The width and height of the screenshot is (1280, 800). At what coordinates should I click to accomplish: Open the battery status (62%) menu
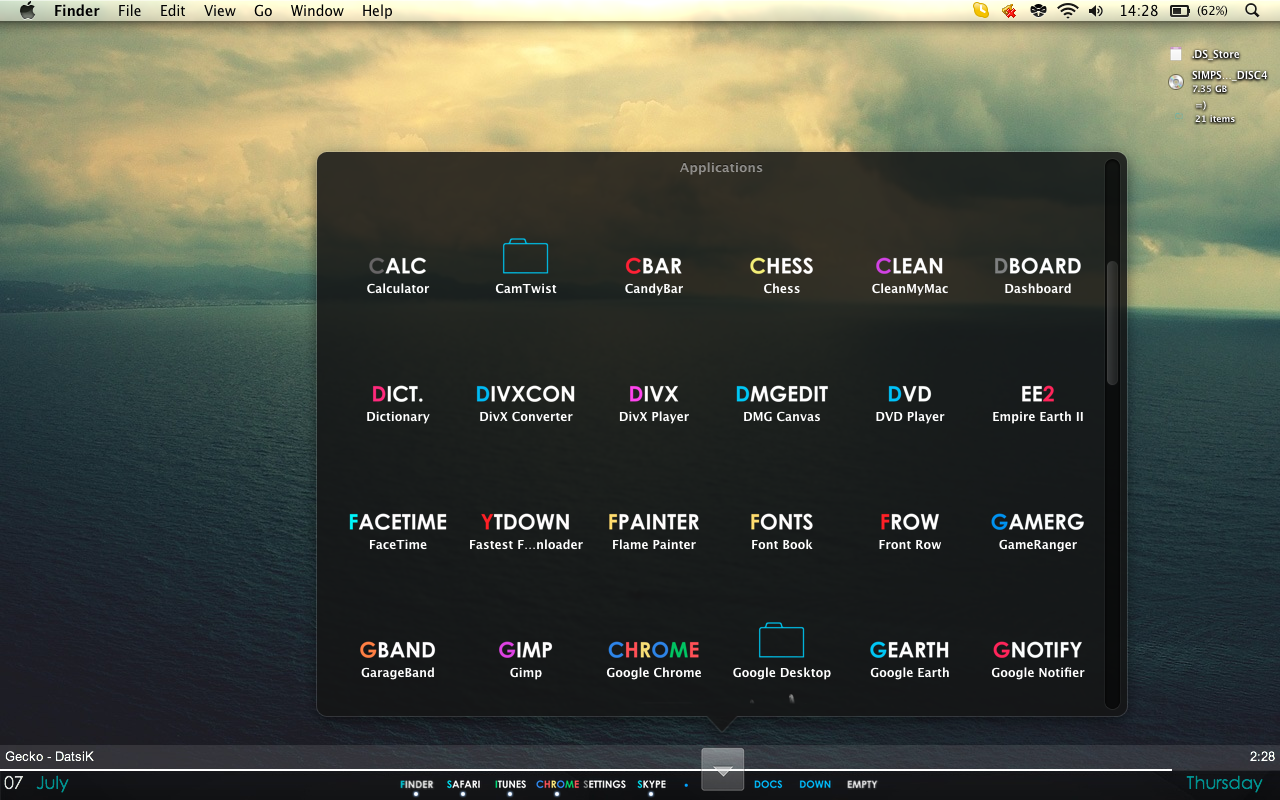pyautogui.click(x=1199, y=11)
